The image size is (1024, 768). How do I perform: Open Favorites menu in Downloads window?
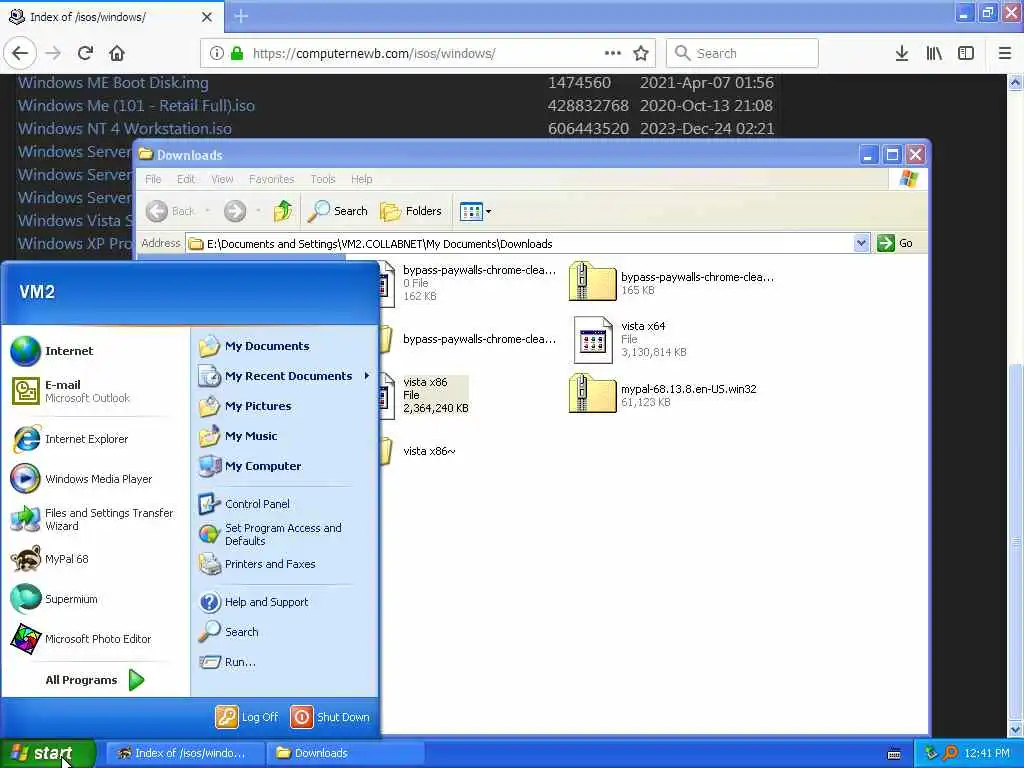[x=271, y=179]
